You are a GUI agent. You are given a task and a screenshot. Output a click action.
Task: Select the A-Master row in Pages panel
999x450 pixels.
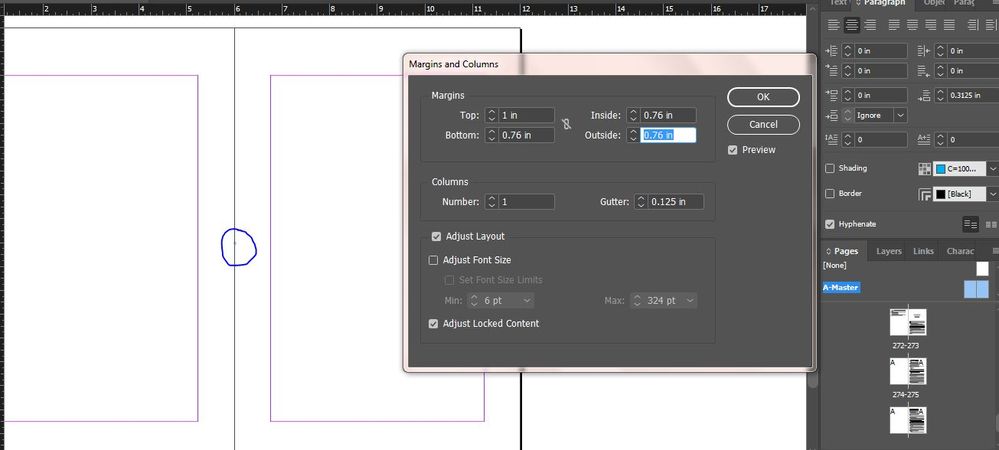[x=841, y=287]
